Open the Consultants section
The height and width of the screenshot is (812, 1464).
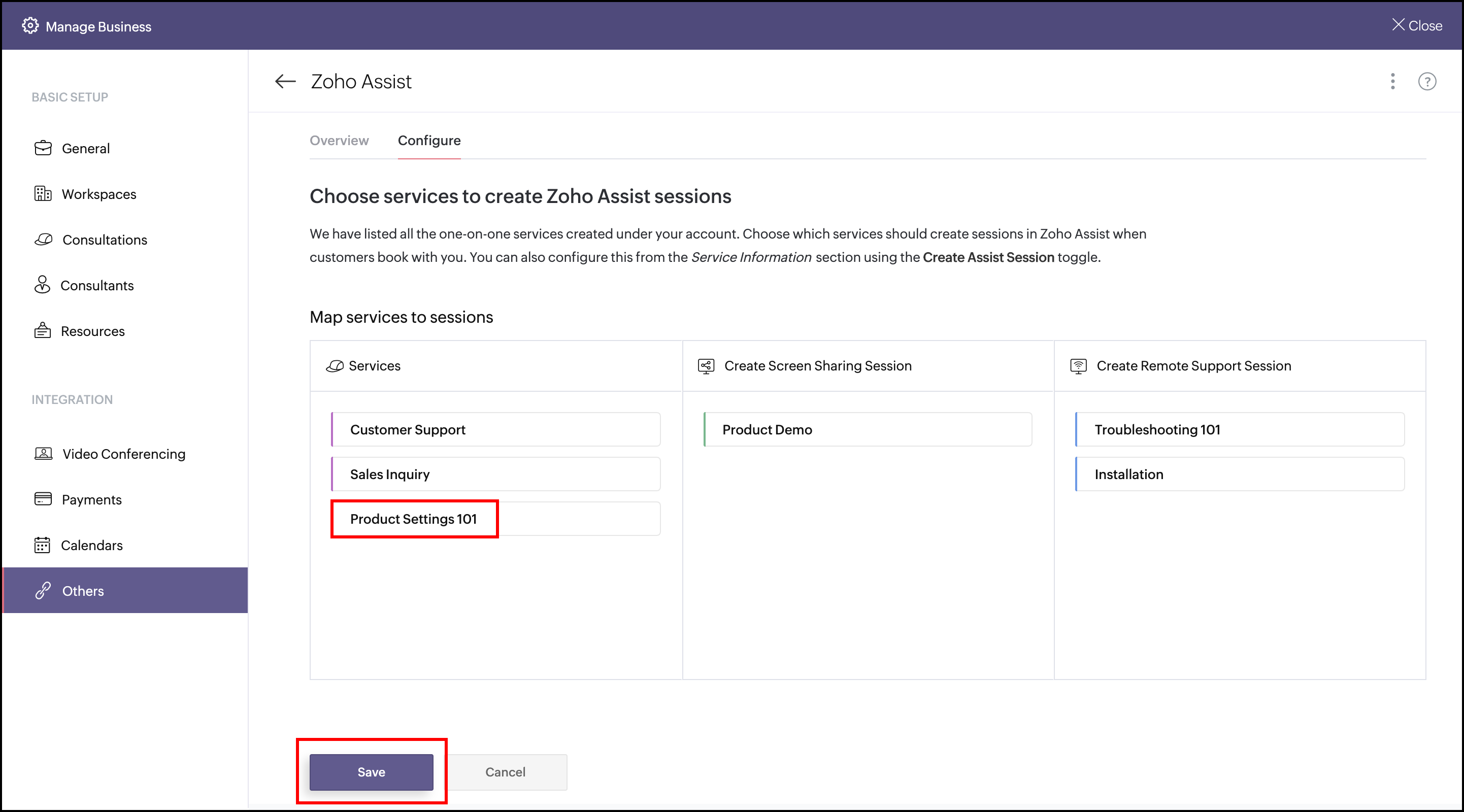pyautogui.click(x=97, y=285)
